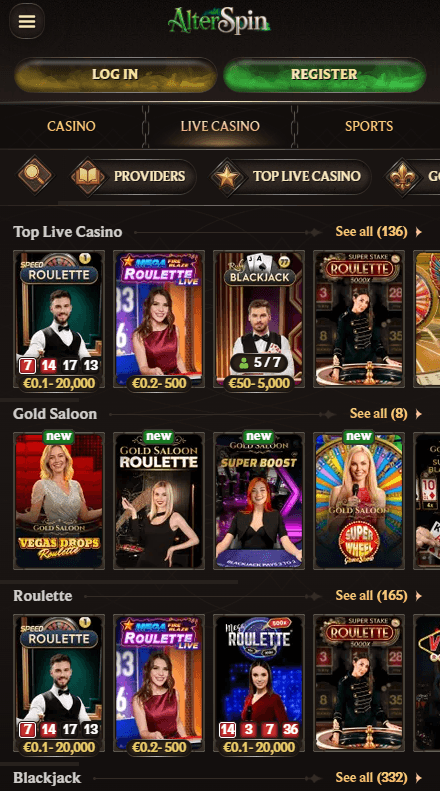This screenshot has height=791, width=440.
Task: Open the Mega Roulette 500x thumbnail
Action: point(259,683)
